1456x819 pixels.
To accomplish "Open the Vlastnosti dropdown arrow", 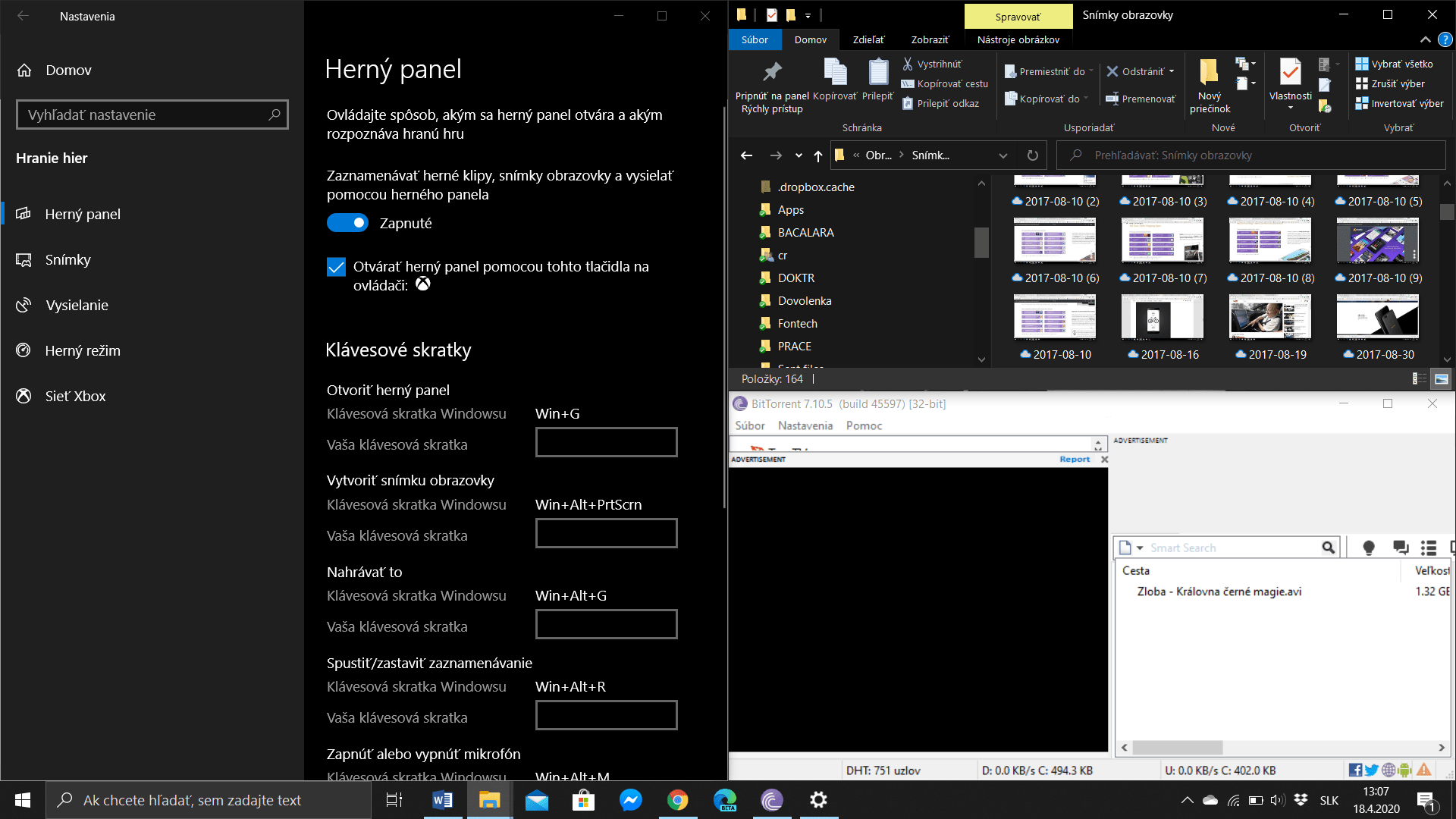I will tap(1290, 108).
